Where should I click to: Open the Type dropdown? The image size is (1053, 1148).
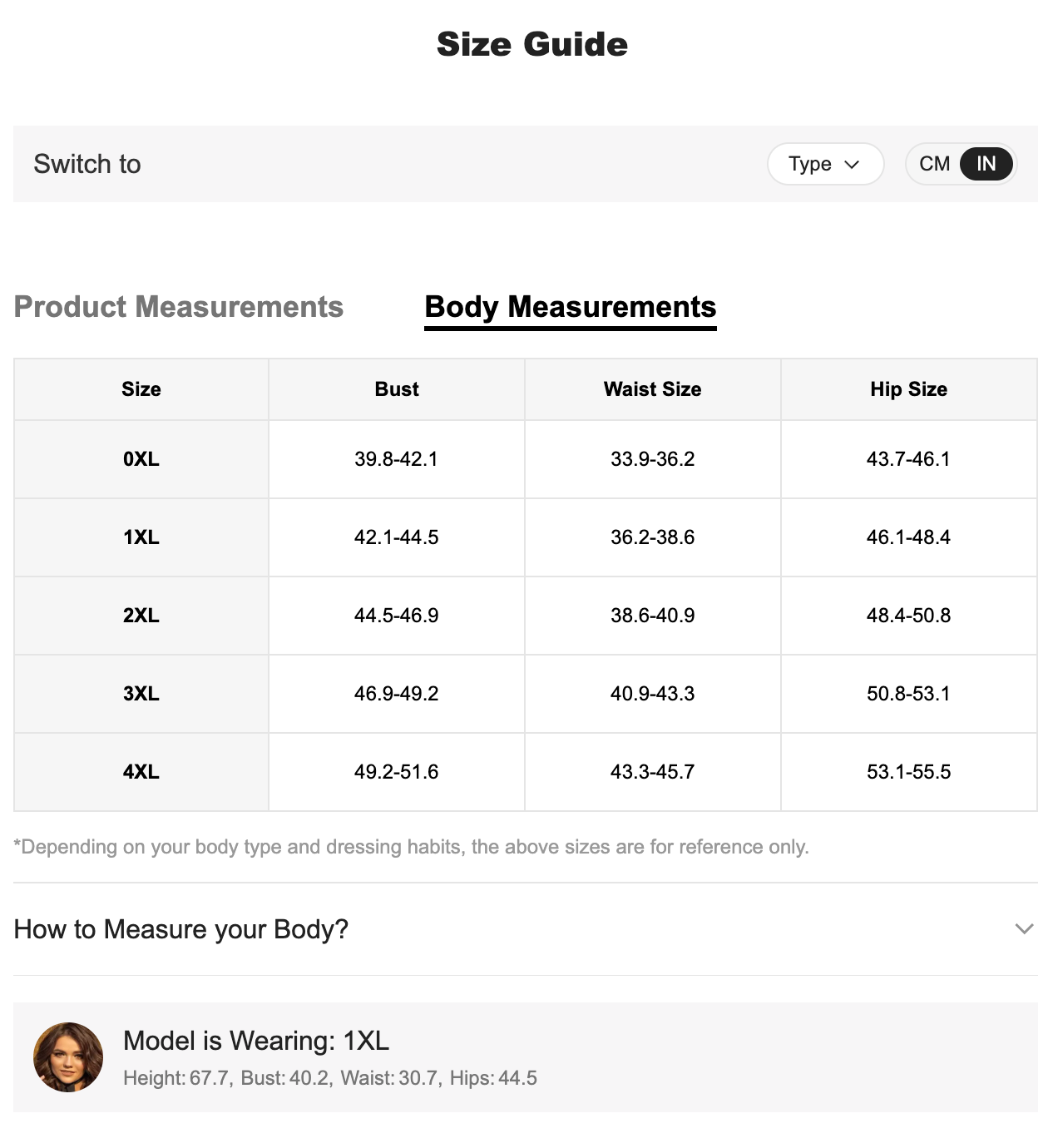pyautogui.click(x=824, y=164)
